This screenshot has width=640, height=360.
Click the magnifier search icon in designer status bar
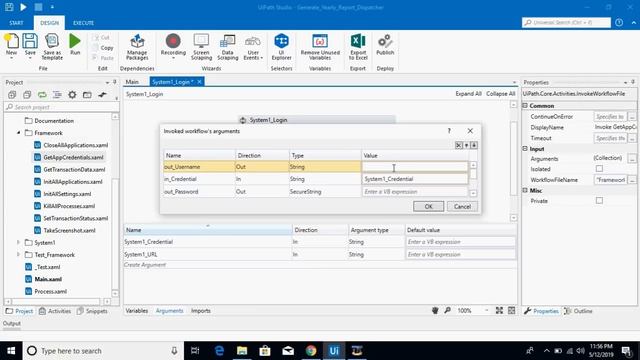pyautogui.click(x=447, y=311)
